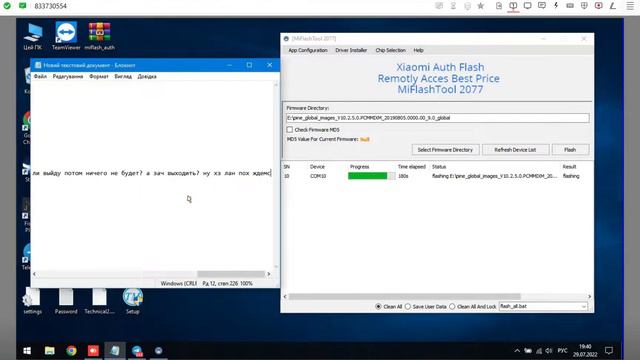
Task: Open Driver Installer menu
Action: tap(351, 50)
